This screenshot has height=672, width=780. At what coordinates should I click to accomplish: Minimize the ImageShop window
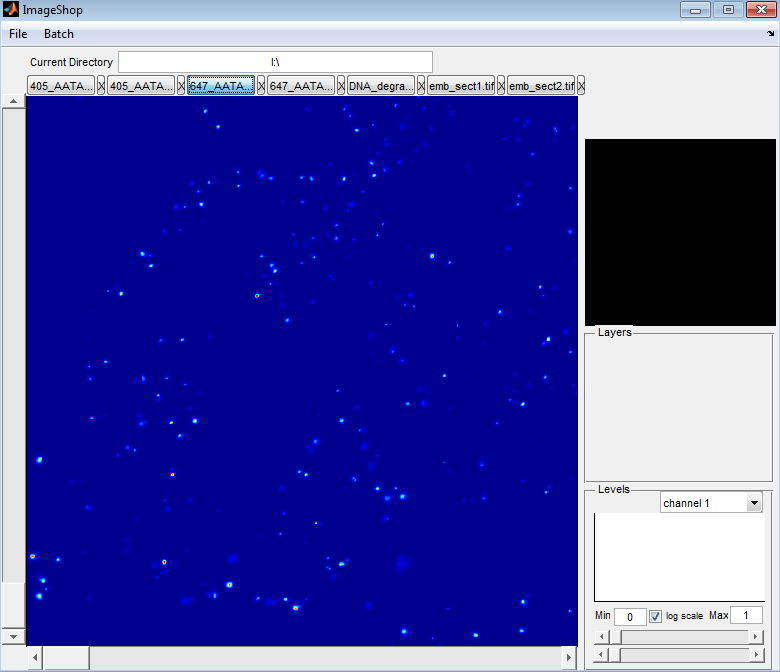coord(695,10)
